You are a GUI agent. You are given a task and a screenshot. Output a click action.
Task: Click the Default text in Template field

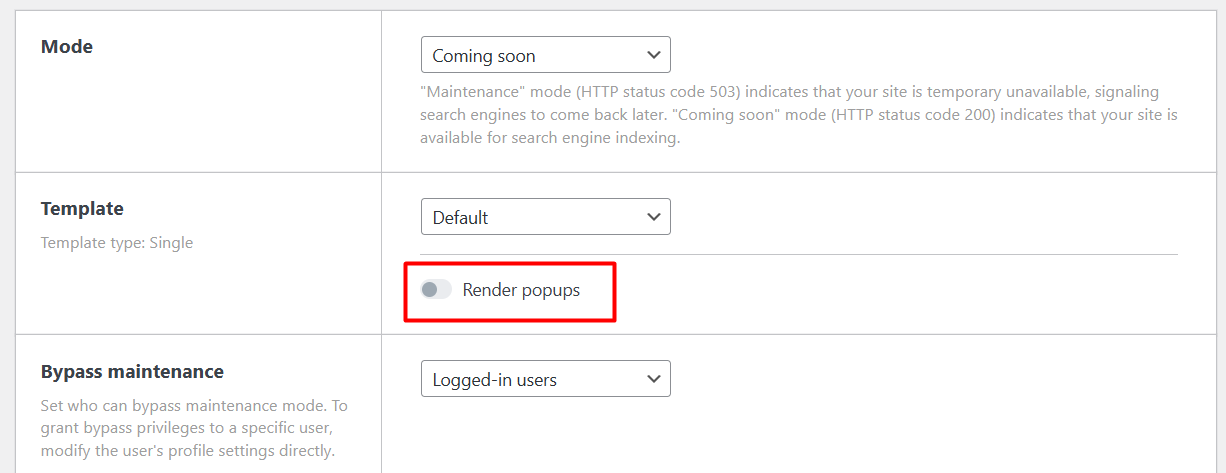coord(460,218)
